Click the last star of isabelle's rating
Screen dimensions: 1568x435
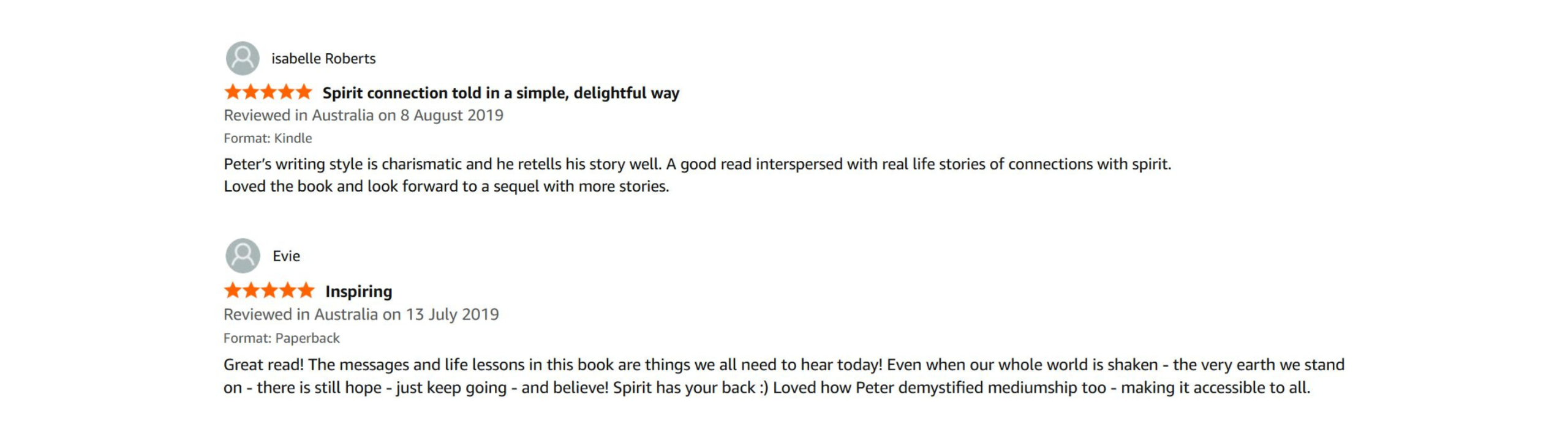pyautogui.click(x=304, y=92)
